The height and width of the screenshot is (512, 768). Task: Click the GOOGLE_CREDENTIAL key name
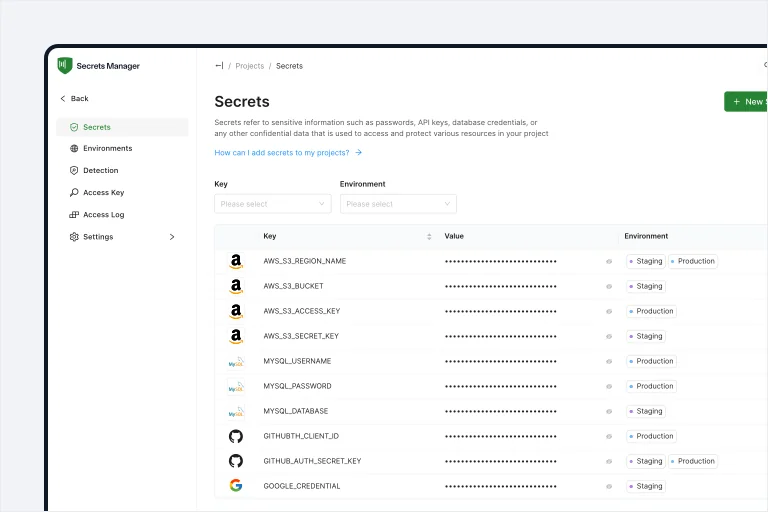302,486
